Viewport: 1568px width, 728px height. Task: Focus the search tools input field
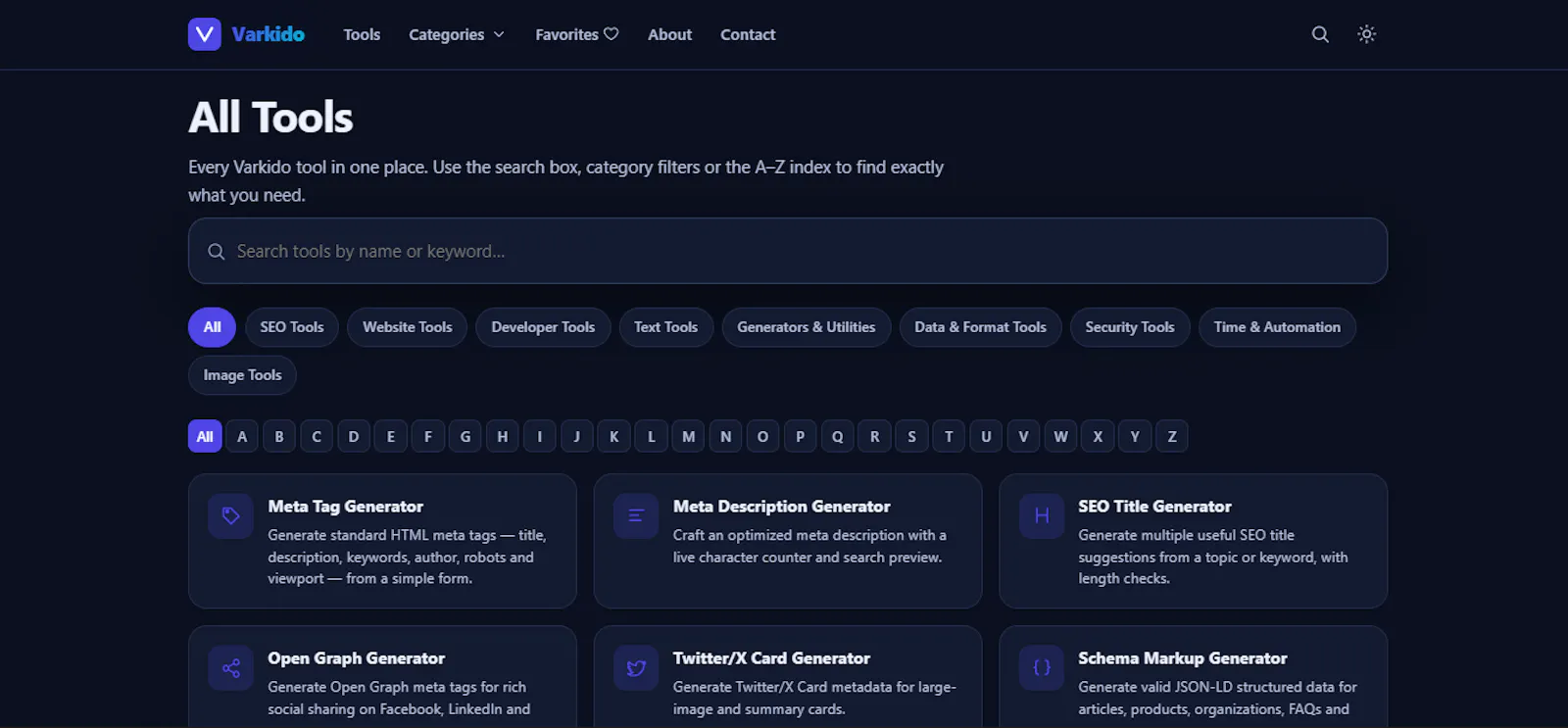[x=788, y=251]
